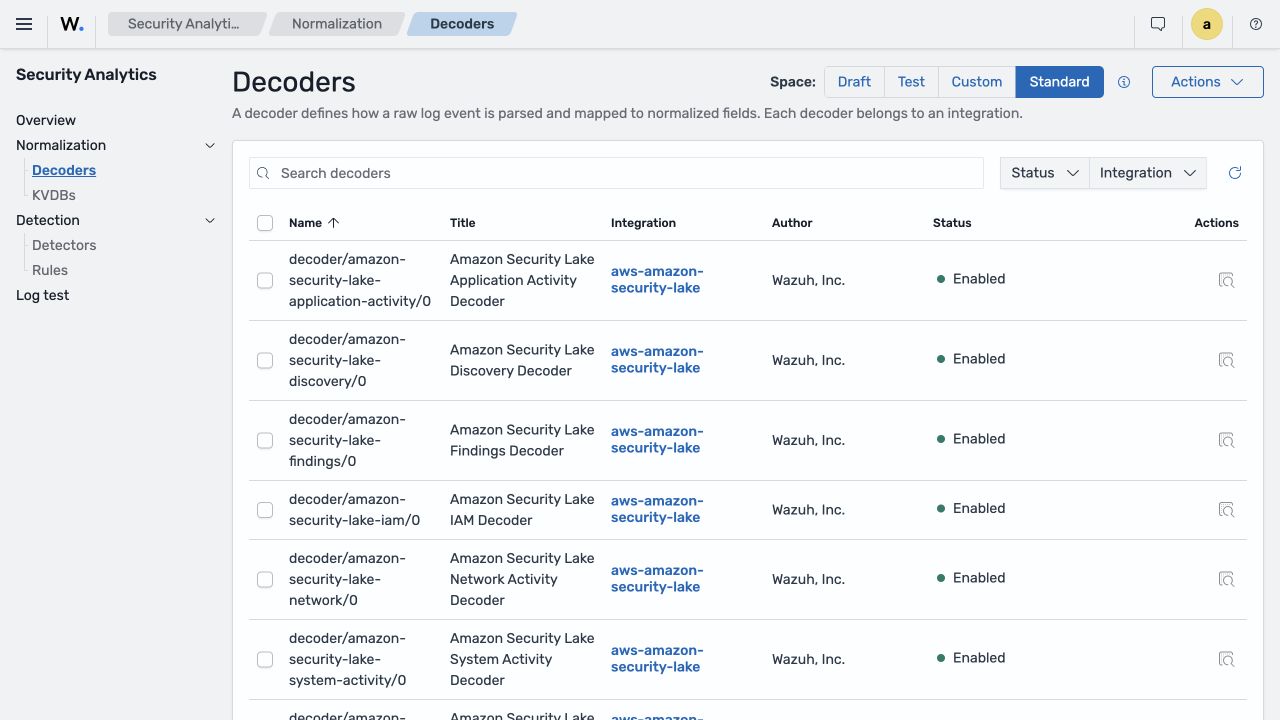Click the Wazuh logo home icon
The height and width of the screenshot is (720, 1280).
tap(72, 24)
